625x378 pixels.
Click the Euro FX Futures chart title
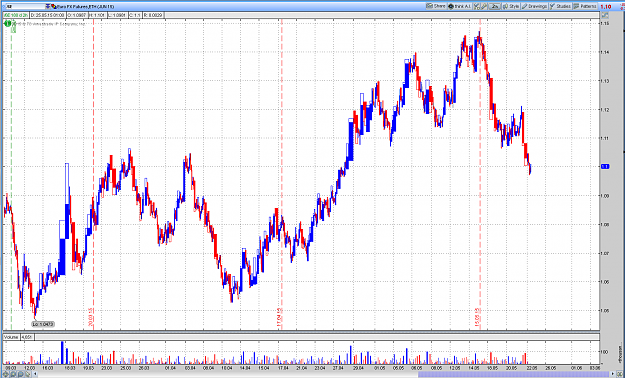(86, 7)
